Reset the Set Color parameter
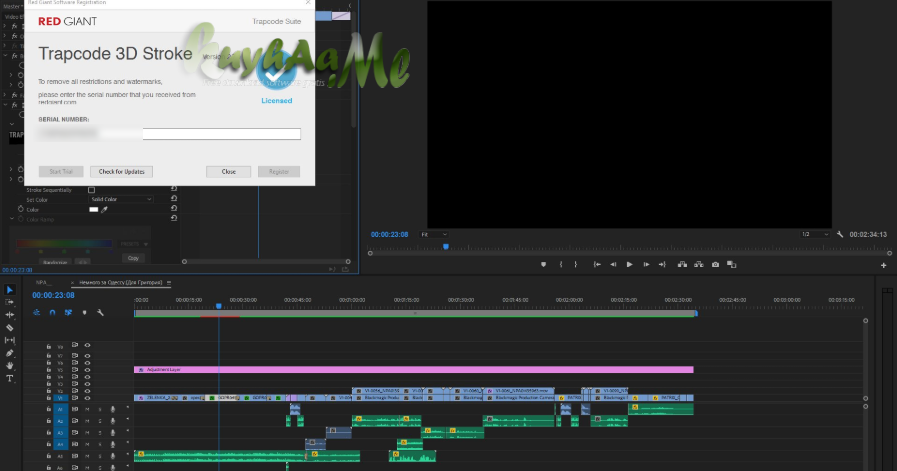The width and height of the screenshot is (897, 471). click(x=174, y=199)
